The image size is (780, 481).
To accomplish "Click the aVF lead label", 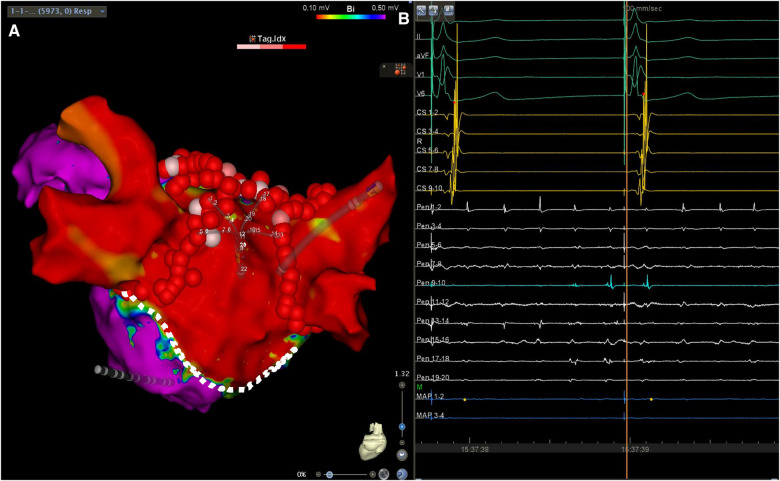I will (x=422, y=55).
